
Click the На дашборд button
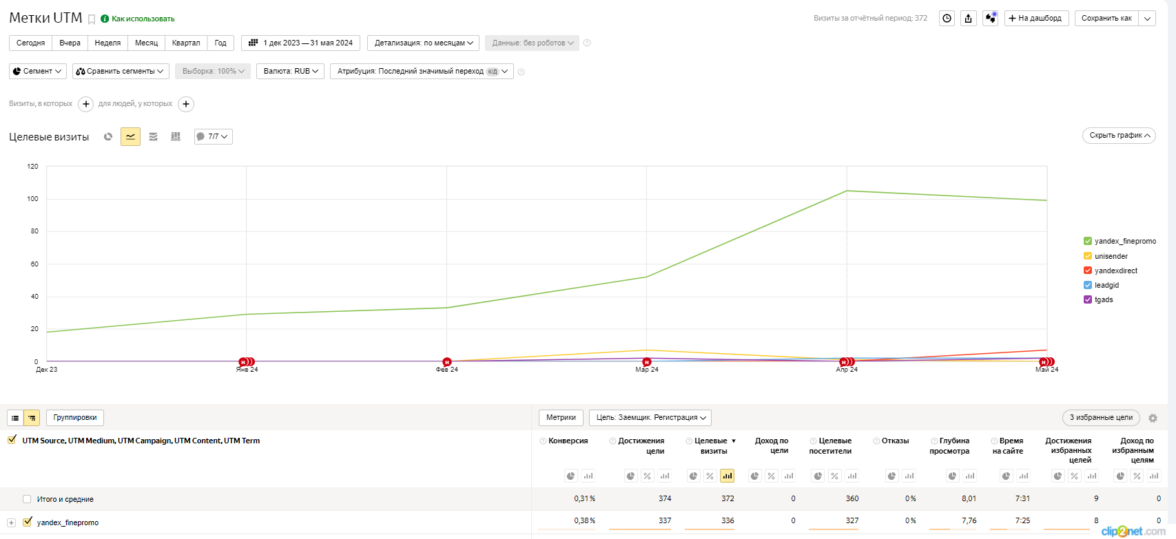(x=1037, y=18)
